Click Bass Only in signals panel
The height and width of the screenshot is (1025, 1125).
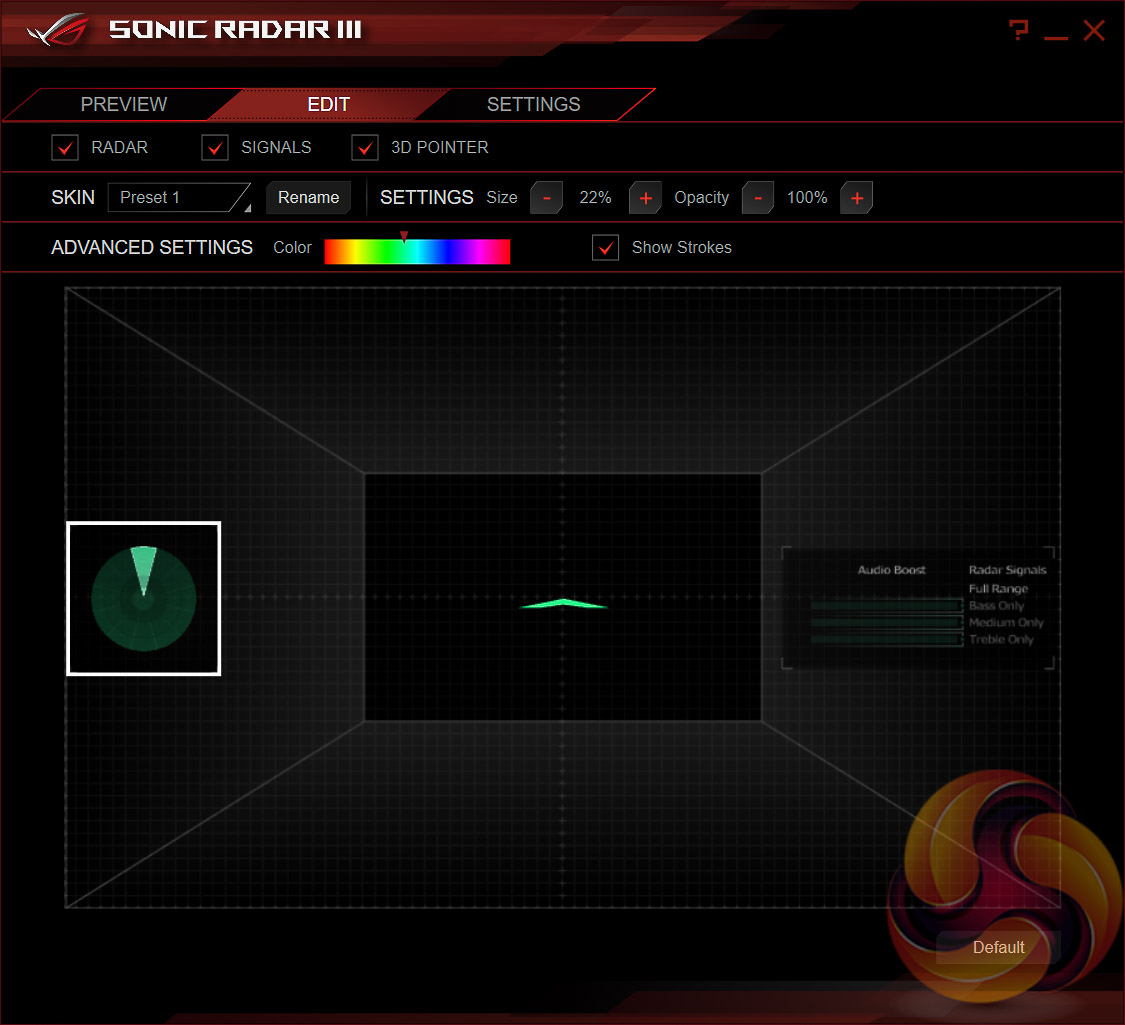coord(996,606)
